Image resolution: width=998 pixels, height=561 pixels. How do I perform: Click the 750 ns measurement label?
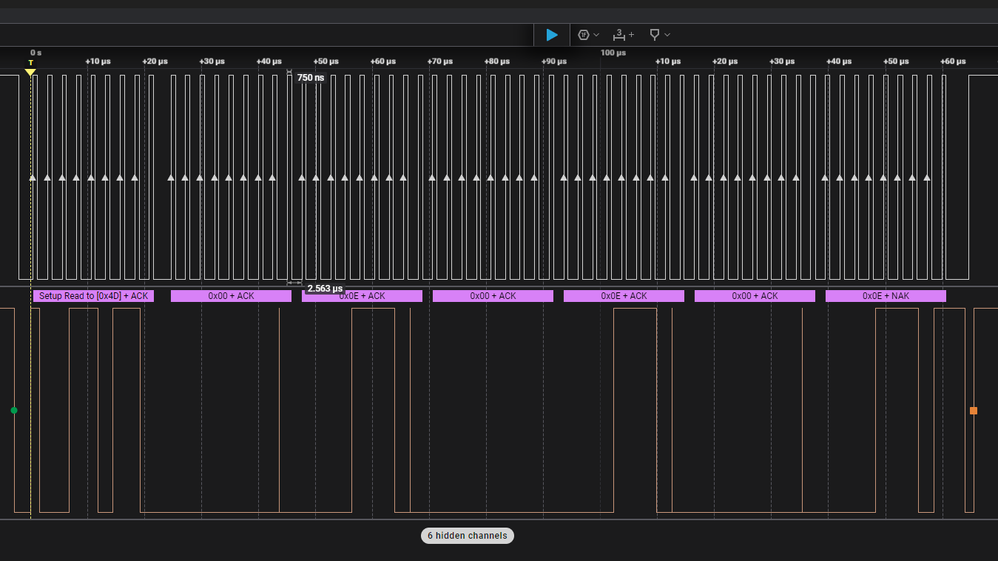(x=311, y=78)
